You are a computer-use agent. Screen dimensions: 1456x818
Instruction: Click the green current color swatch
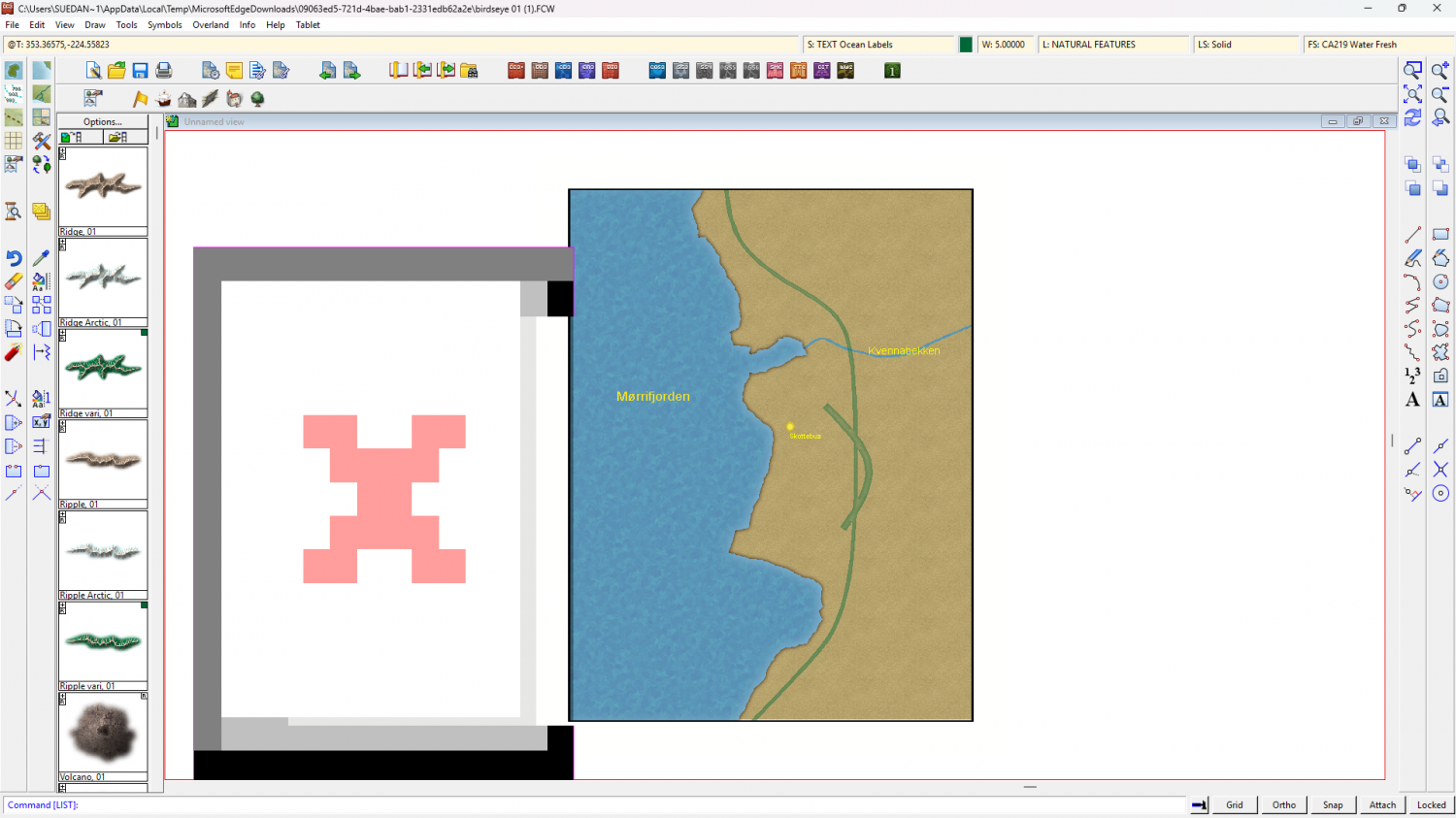click(966, 45)
